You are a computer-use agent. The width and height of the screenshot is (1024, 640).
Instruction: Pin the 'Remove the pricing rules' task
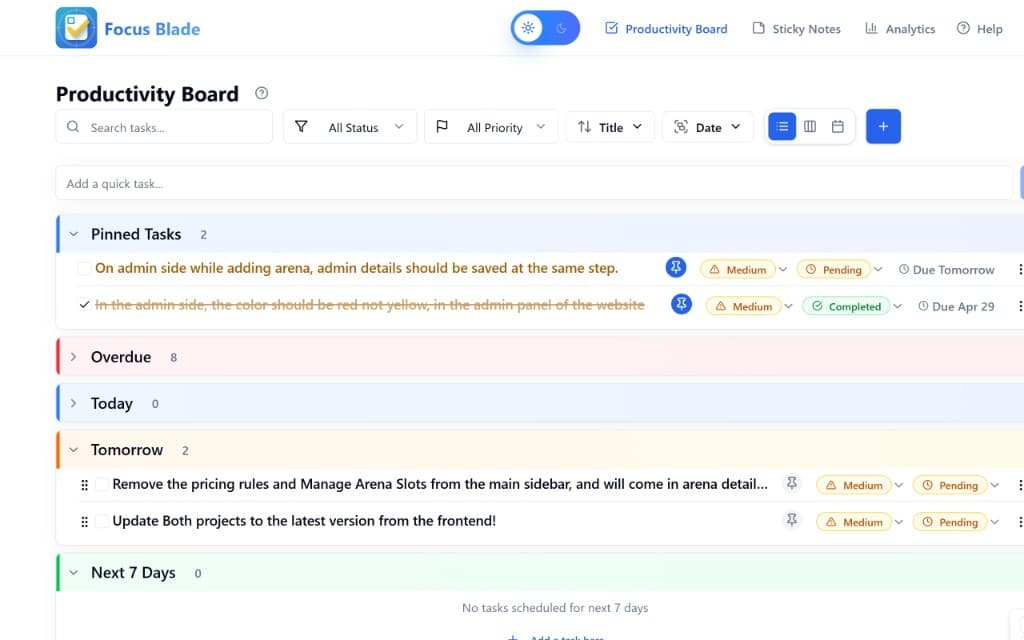[792, 483]
